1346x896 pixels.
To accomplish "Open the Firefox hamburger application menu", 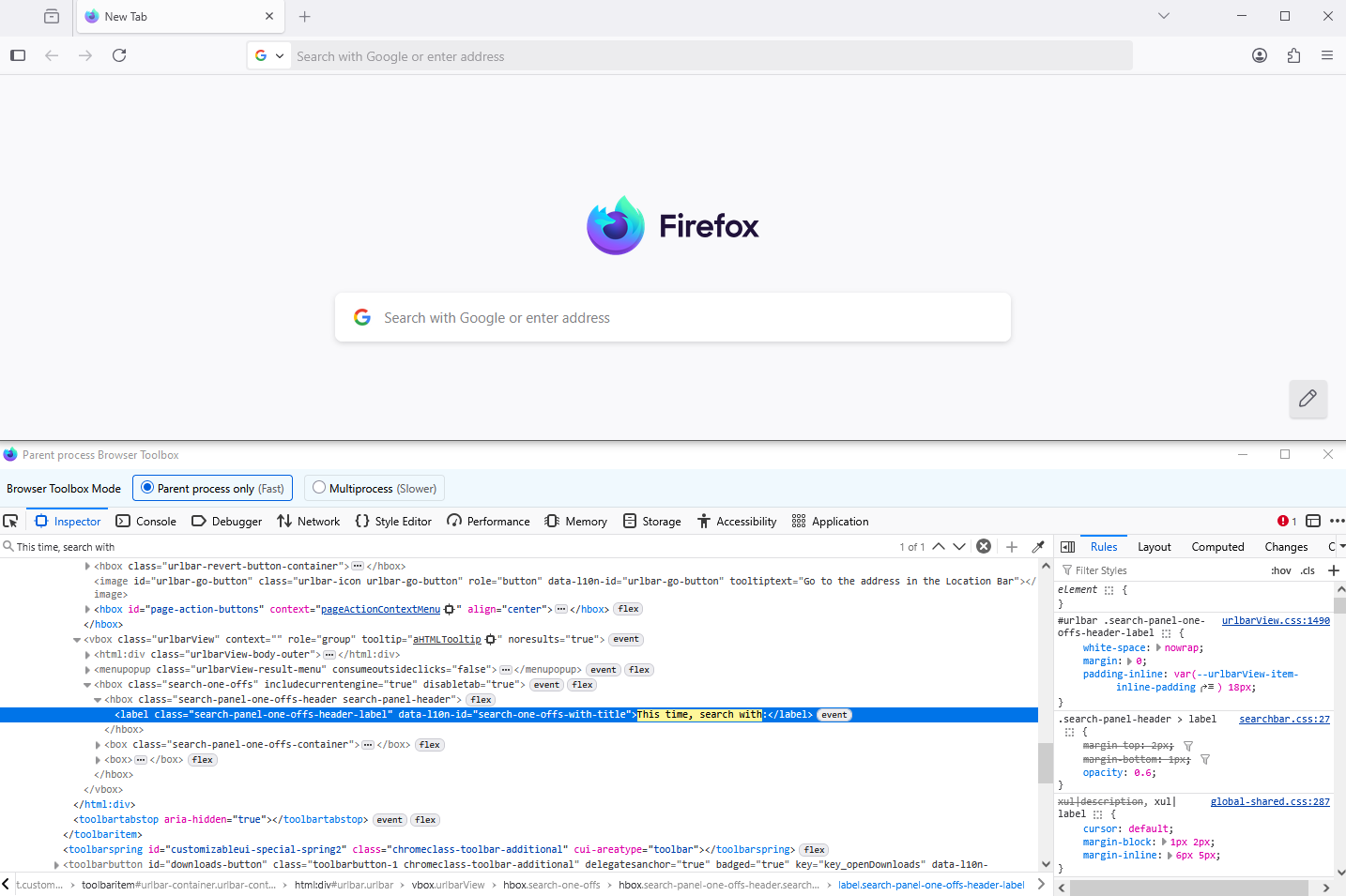I will click(1327, 55).
